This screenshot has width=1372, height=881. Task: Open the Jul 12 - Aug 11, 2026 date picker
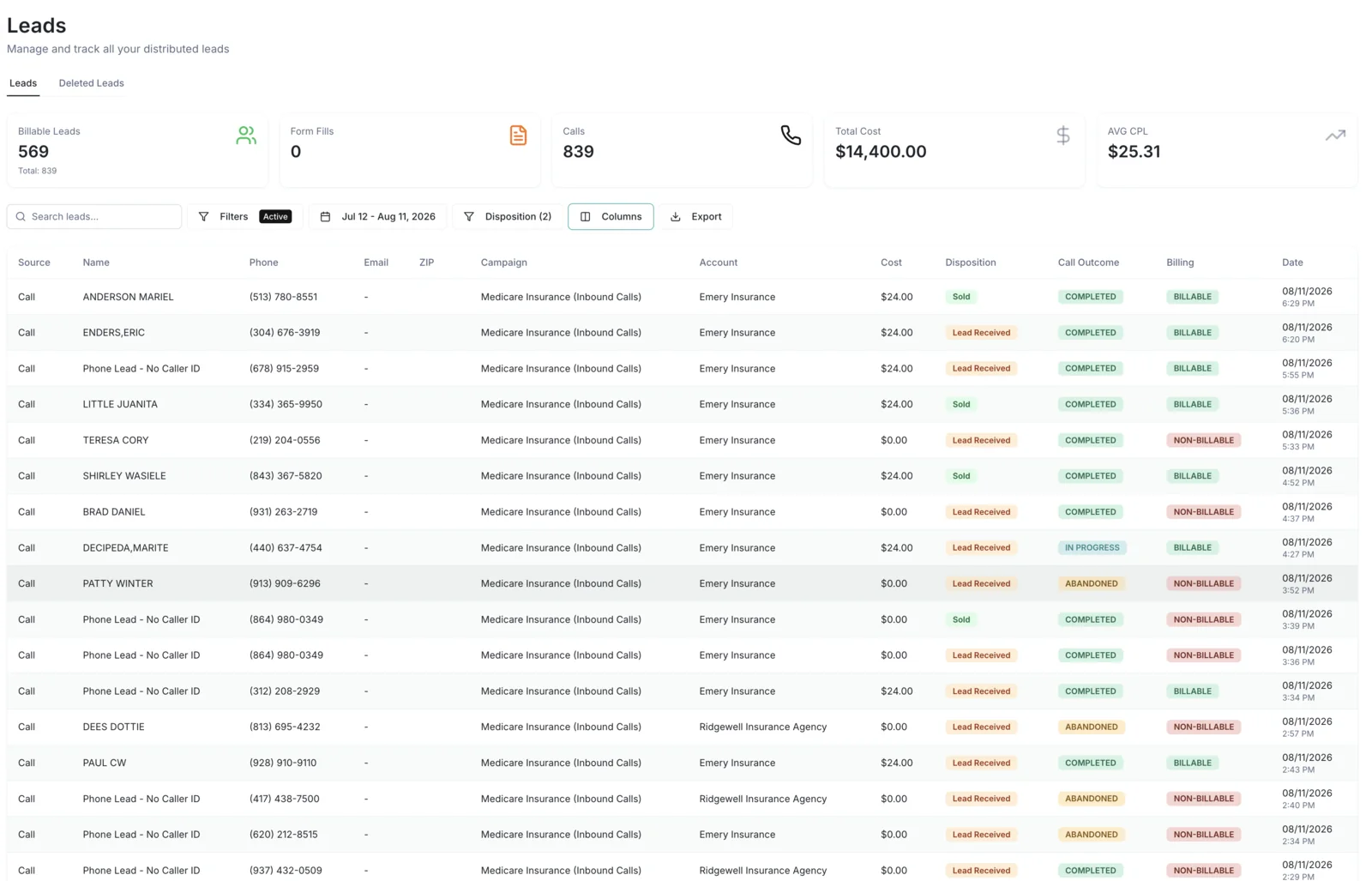[x=377, y=217]
